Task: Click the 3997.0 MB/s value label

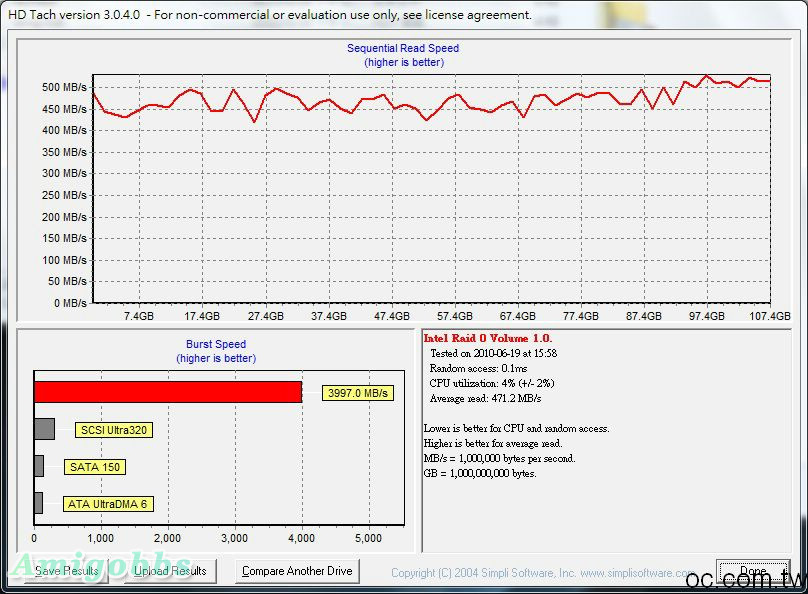Action: (358, 393)
